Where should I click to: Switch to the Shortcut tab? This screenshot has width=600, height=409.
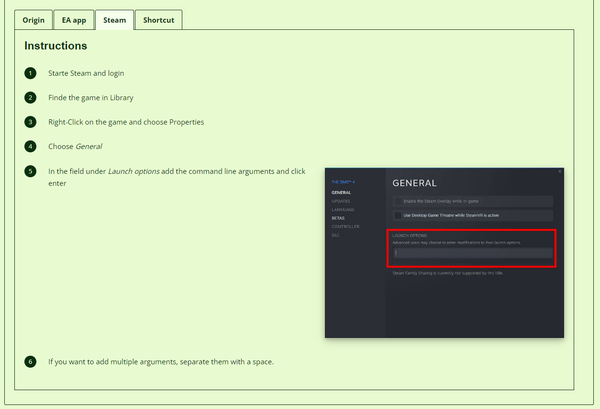(x=158, y=20)
